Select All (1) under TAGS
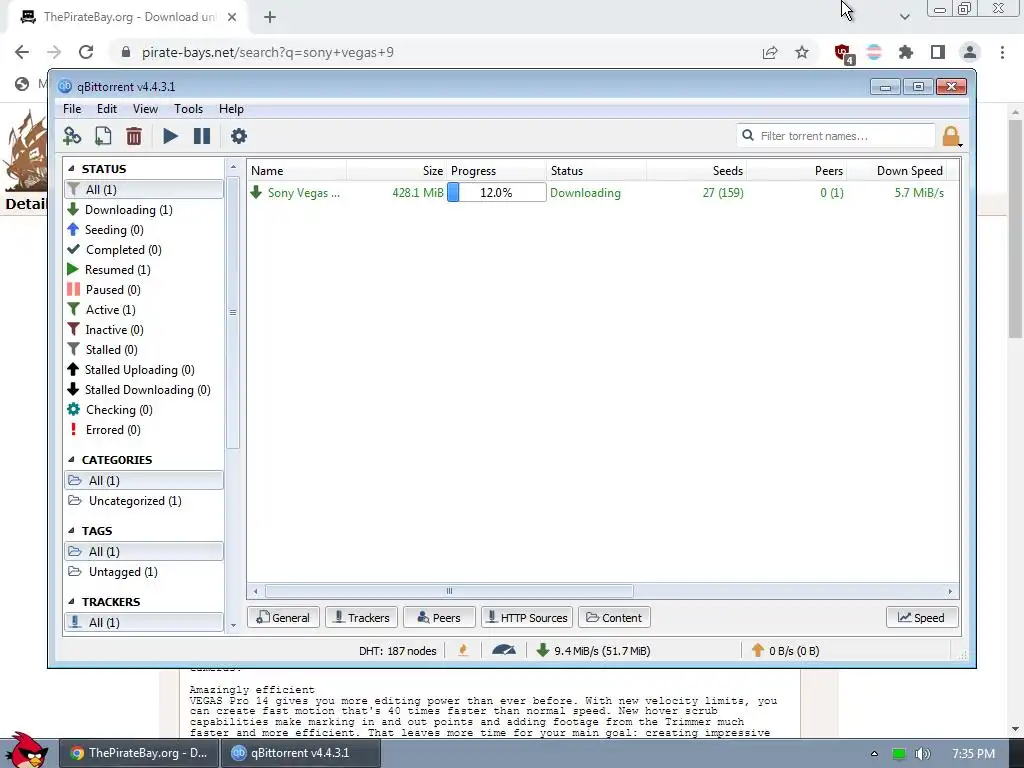 click(x=144, y=552)
